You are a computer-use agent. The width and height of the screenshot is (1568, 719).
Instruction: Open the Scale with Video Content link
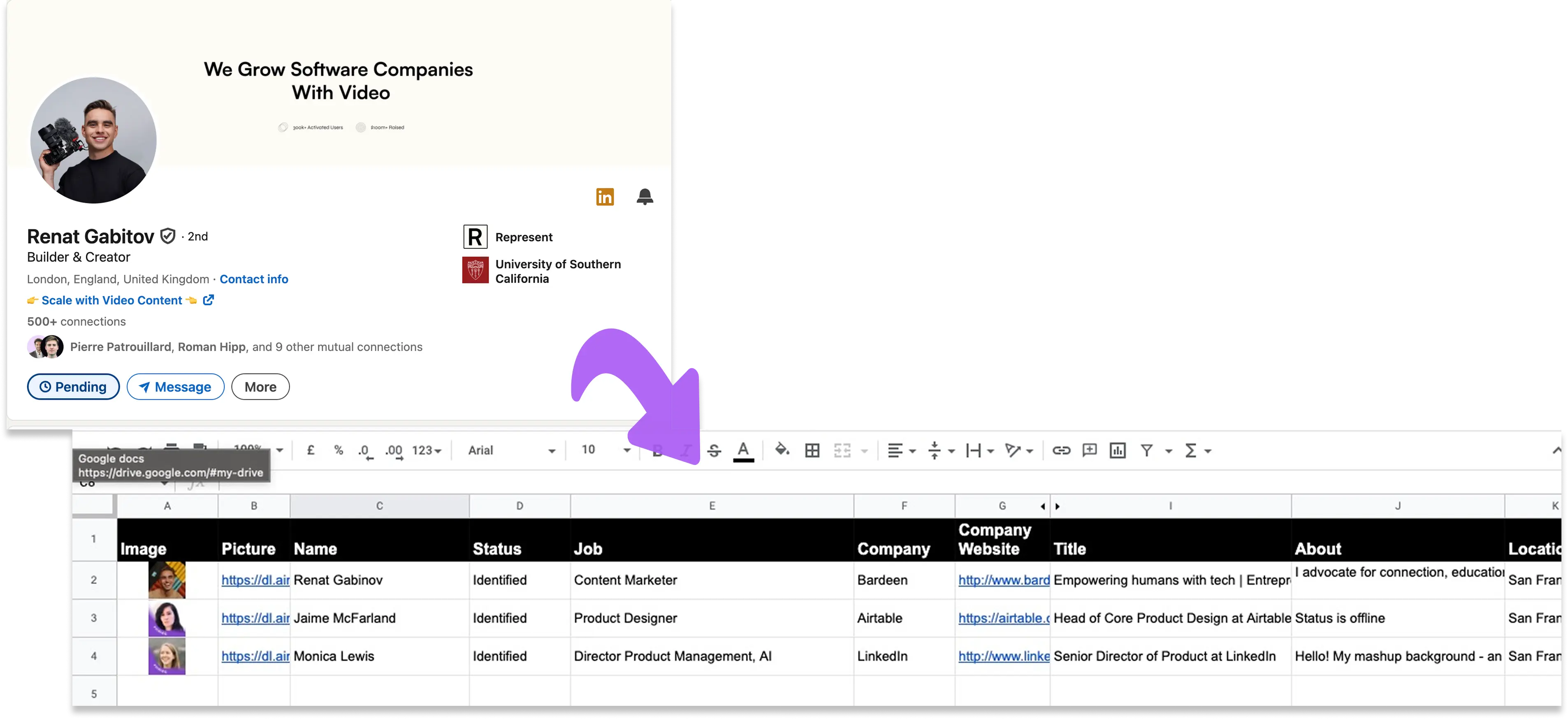coord(111,300)
